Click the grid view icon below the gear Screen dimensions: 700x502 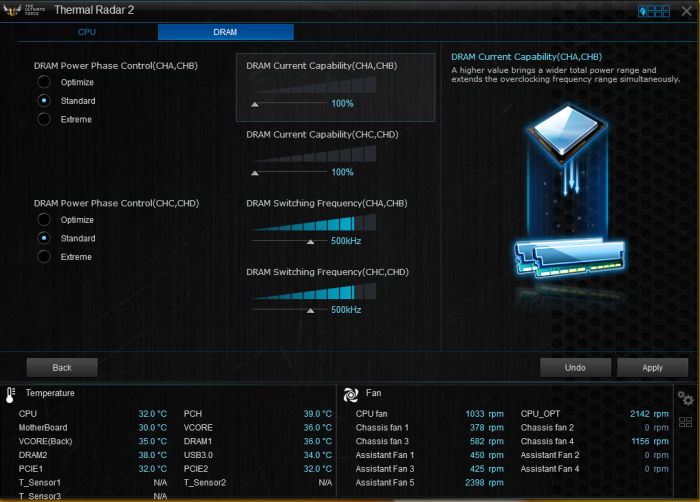pyautogui.click(x=685, y=422)
